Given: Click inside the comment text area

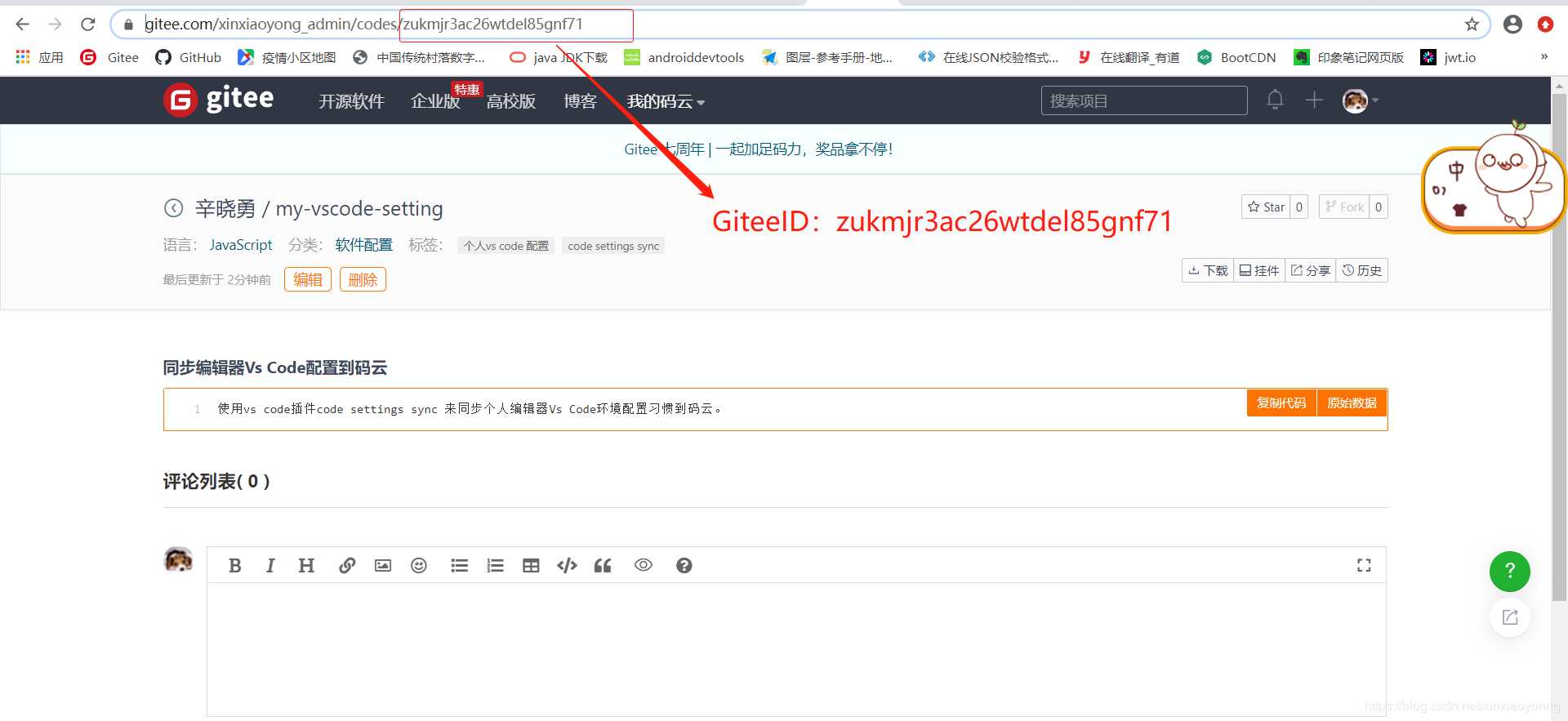Looking at the screenshot, I should click(796, 649).
